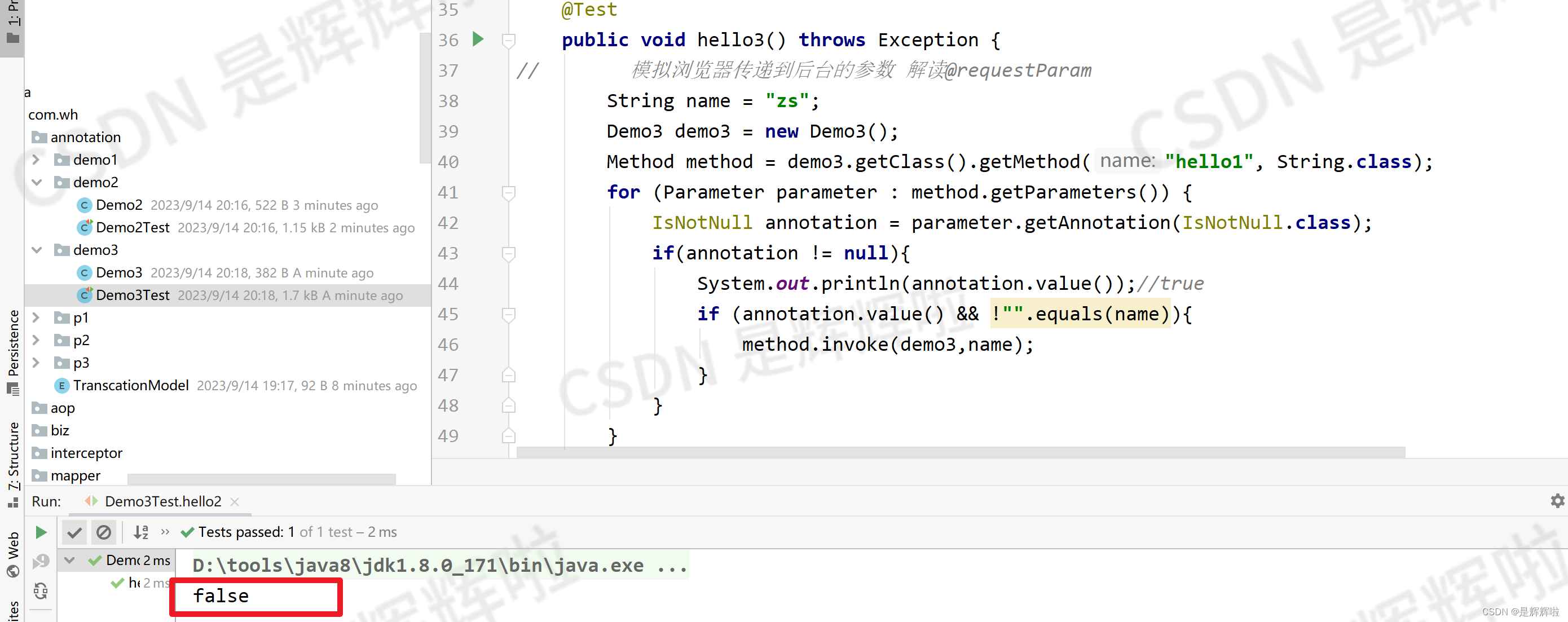This screenshot has height=622, width=1568.
Task: Click editor horizontal scrollbar
Action: coord(961,452)
